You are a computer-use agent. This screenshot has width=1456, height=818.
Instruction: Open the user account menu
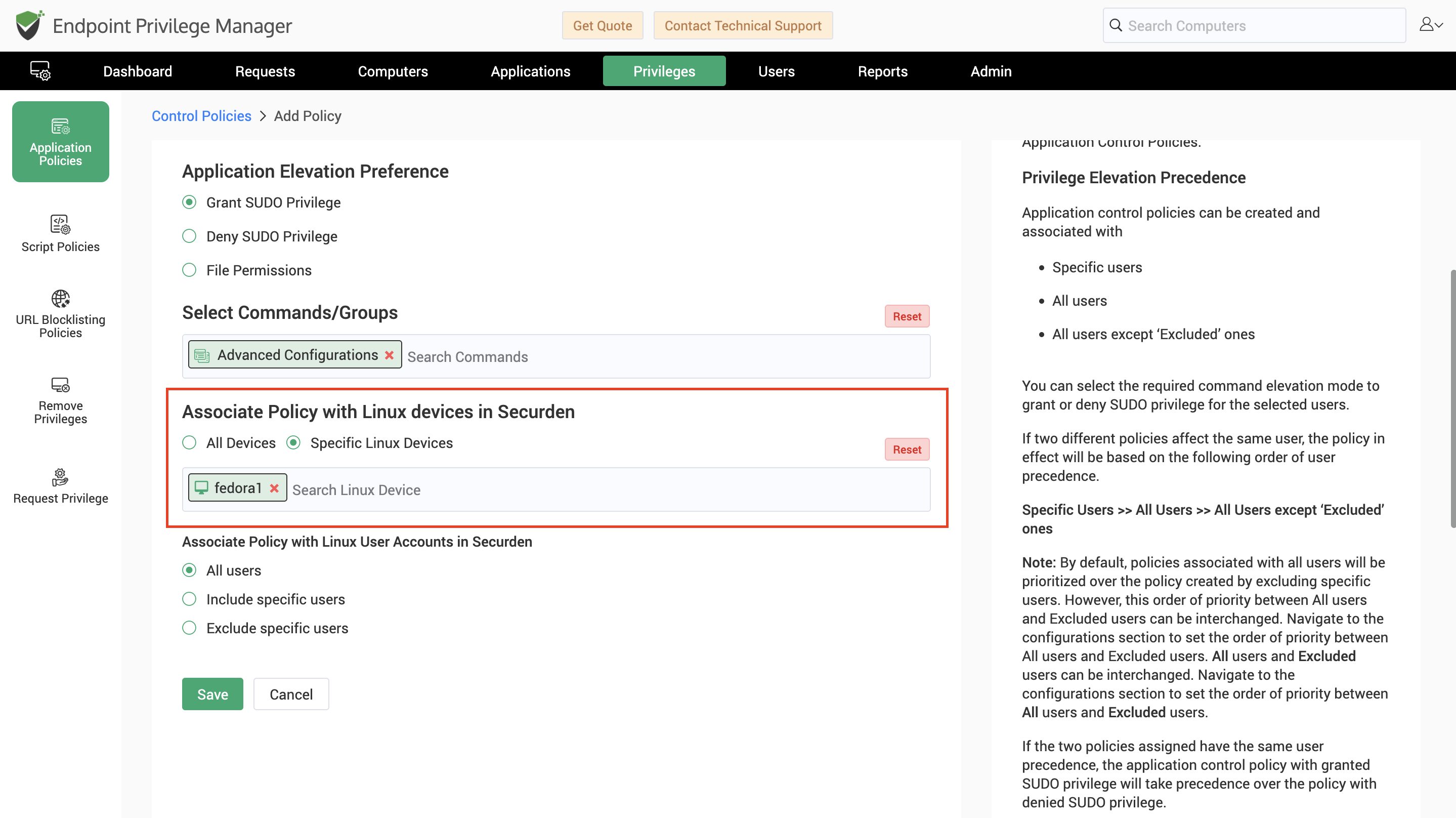pyautogui.click(x=1431, y=24)
